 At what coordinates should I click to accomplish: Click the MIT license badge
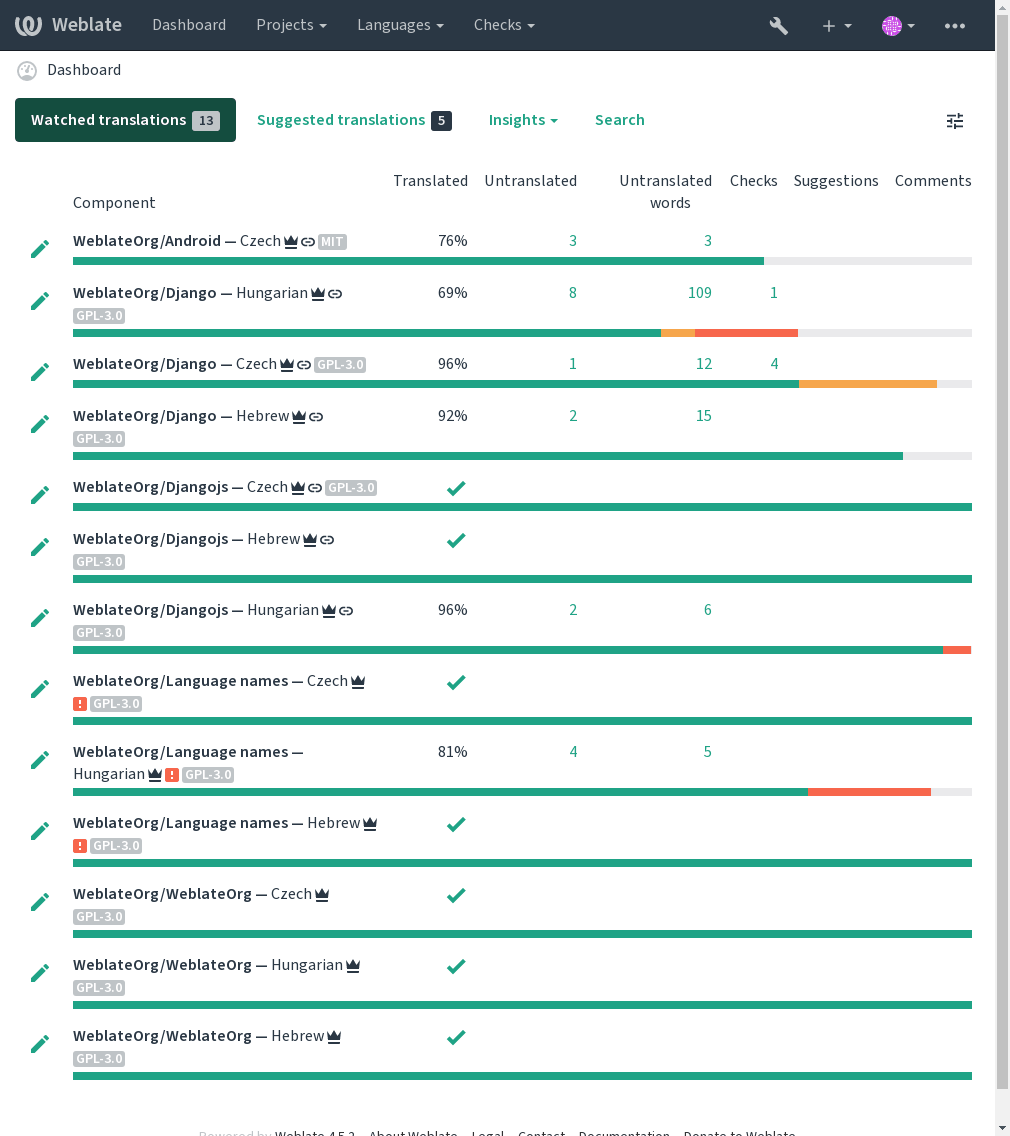point(333,242)
